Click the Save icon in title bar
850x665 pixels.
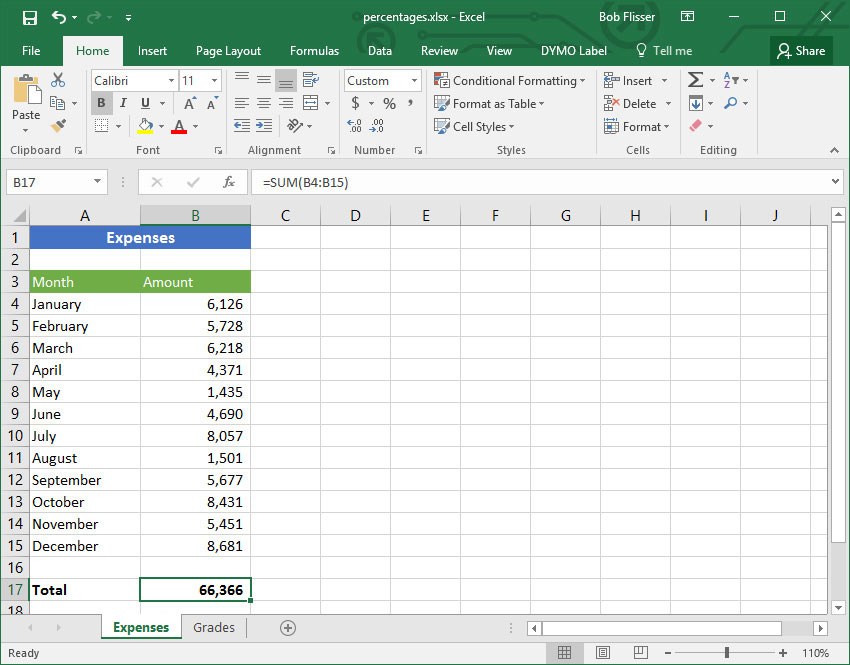click(30, 17)
